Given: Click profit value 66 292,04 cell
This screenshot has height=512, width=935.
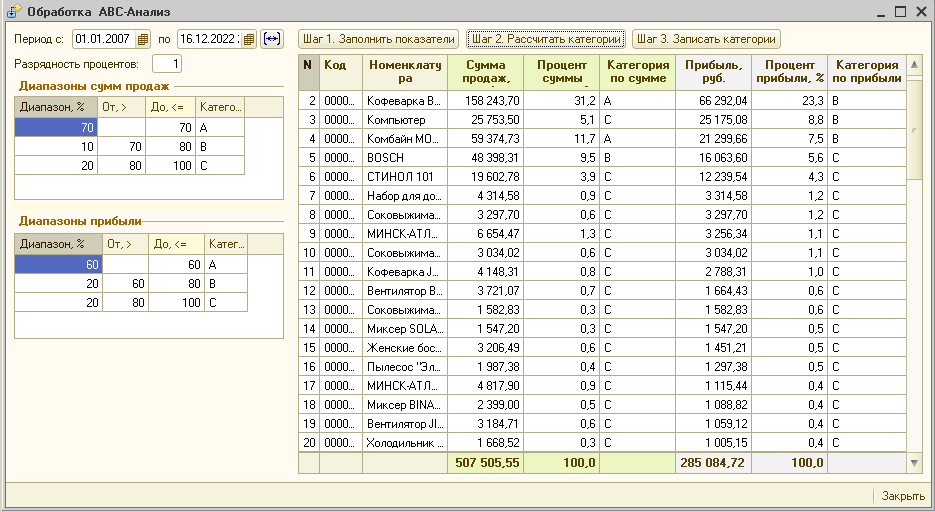Looking at the screenshot, I should [713, 101].
